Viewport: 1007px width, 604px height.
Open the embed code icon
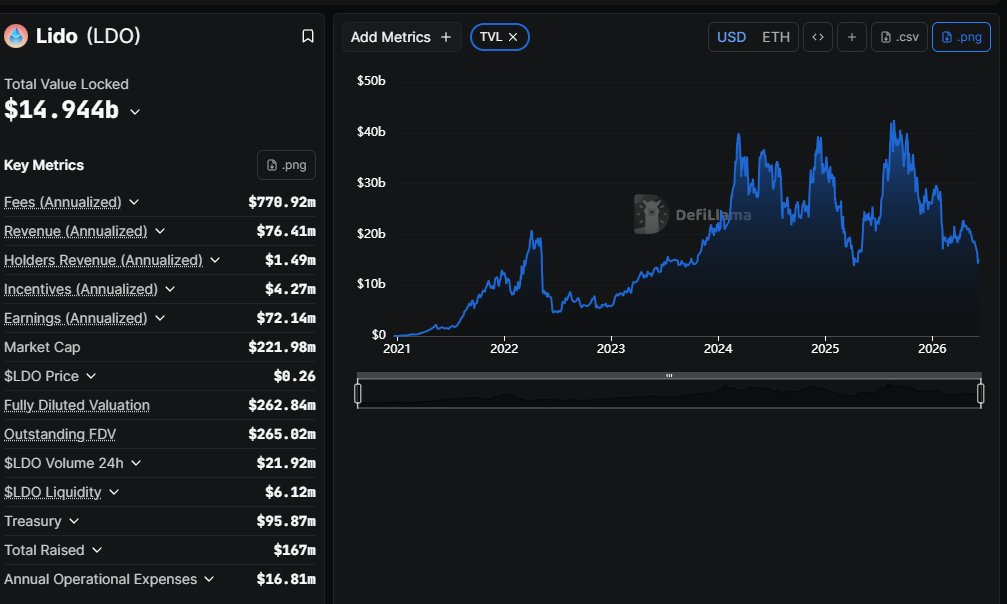click(818, 37)
